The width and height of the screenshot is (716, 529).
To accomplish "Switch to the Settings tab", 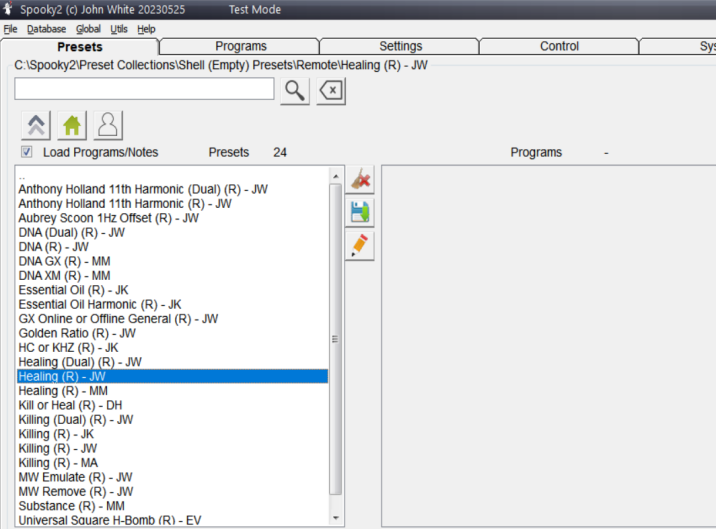I will [400, 46].
